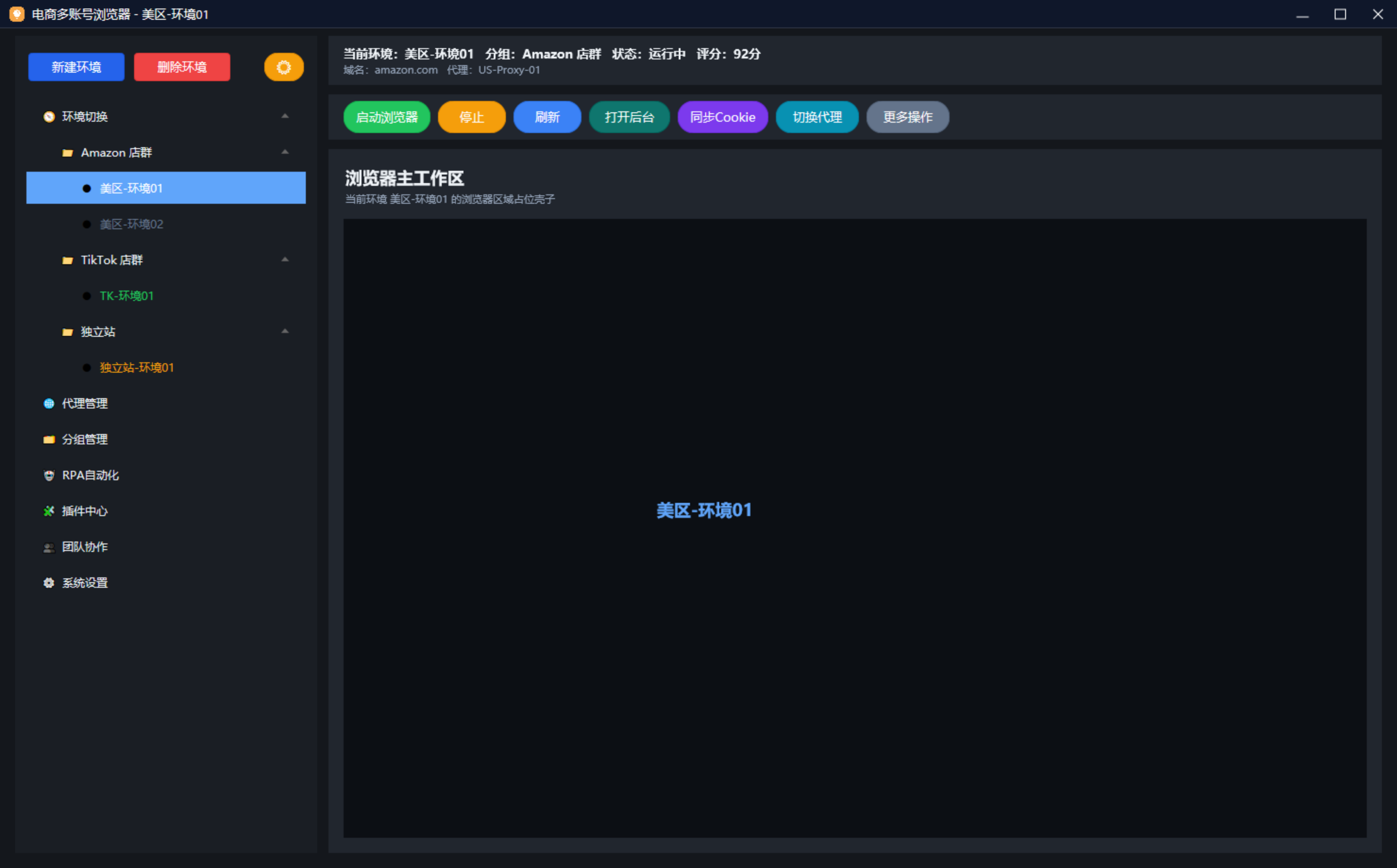
Task: Click the orange gear settings icon
Action: point(284,67)
